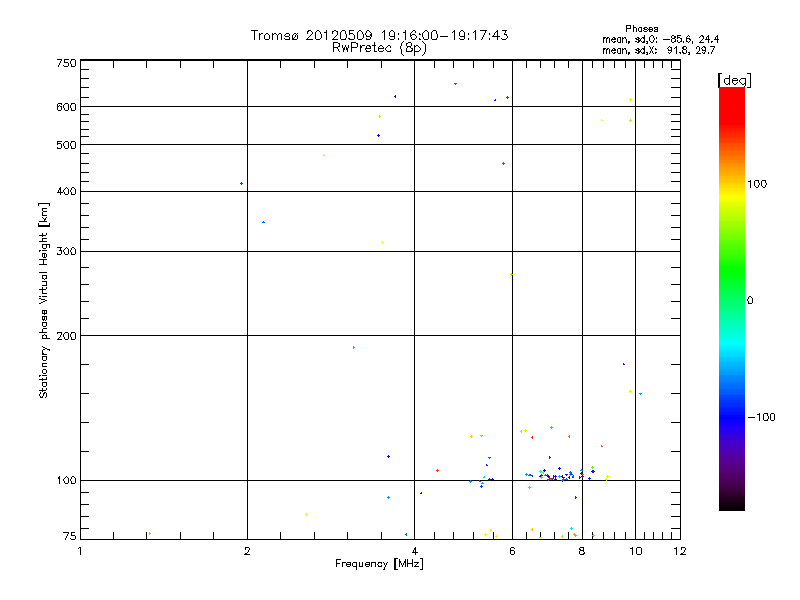Click the colorbar label '0'
Screen dimensions: 800x600
[750, 301]
